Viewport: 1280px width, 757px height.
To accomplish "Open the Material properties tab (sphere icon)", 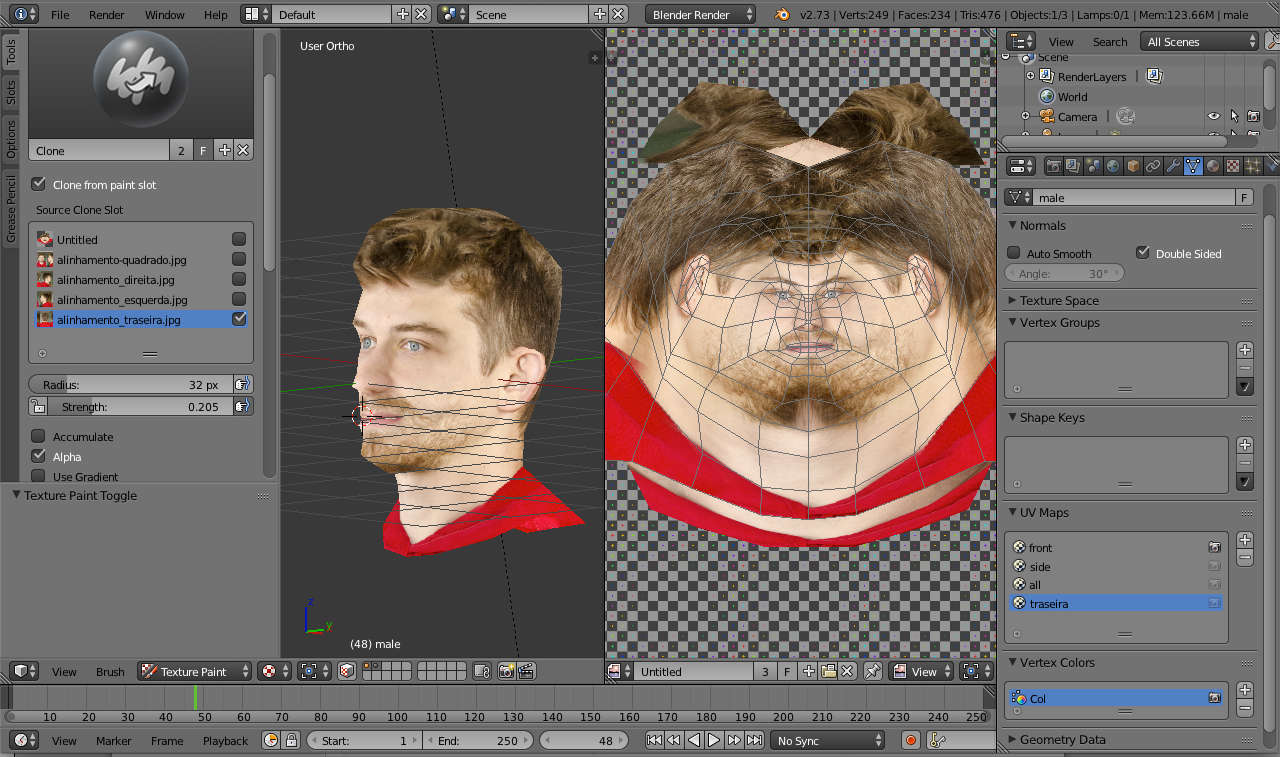I will [1212, 166].
